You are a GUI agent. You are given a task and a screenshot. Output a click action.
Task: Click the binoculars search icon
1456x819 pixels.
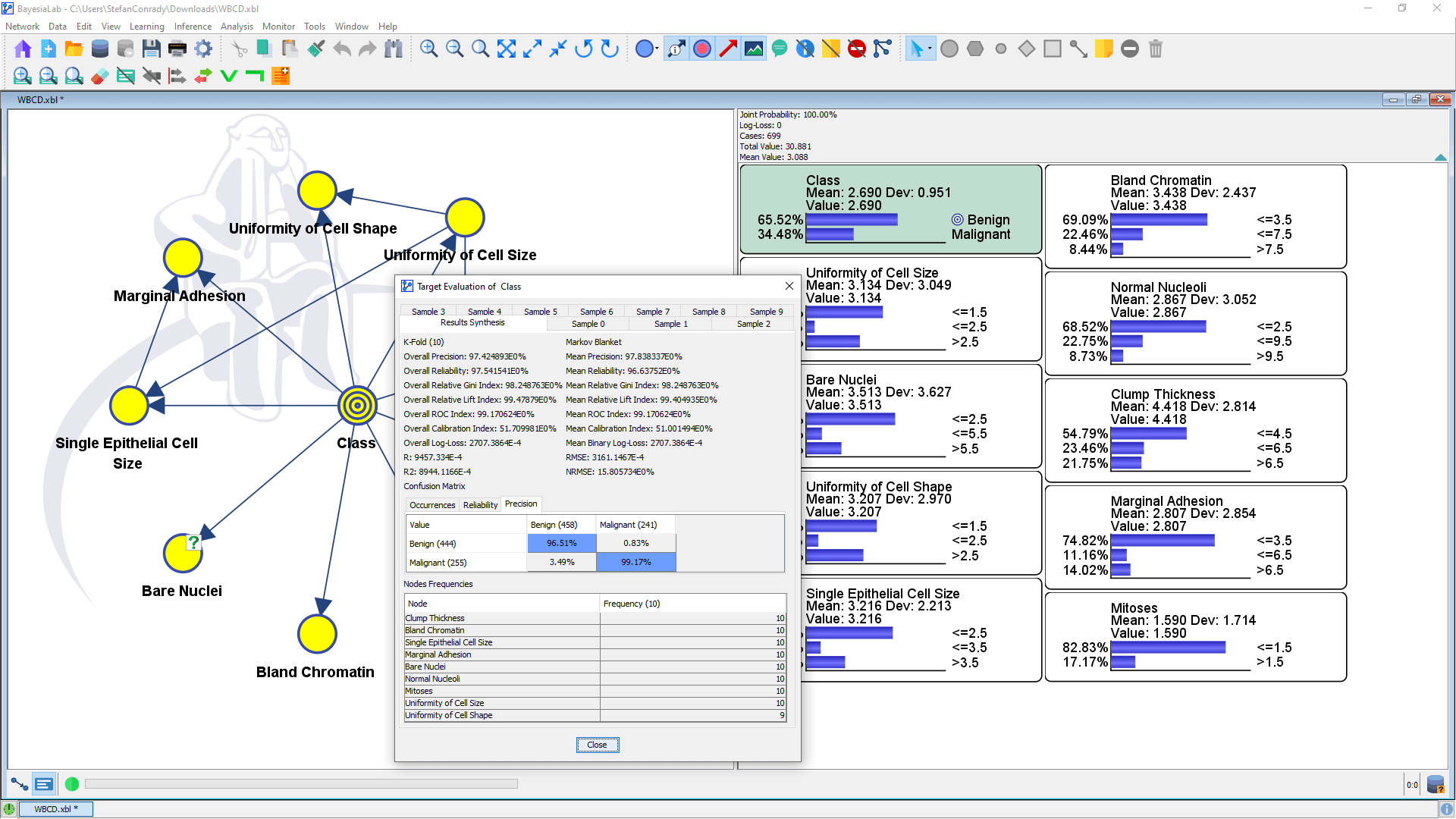click(393, 49)
